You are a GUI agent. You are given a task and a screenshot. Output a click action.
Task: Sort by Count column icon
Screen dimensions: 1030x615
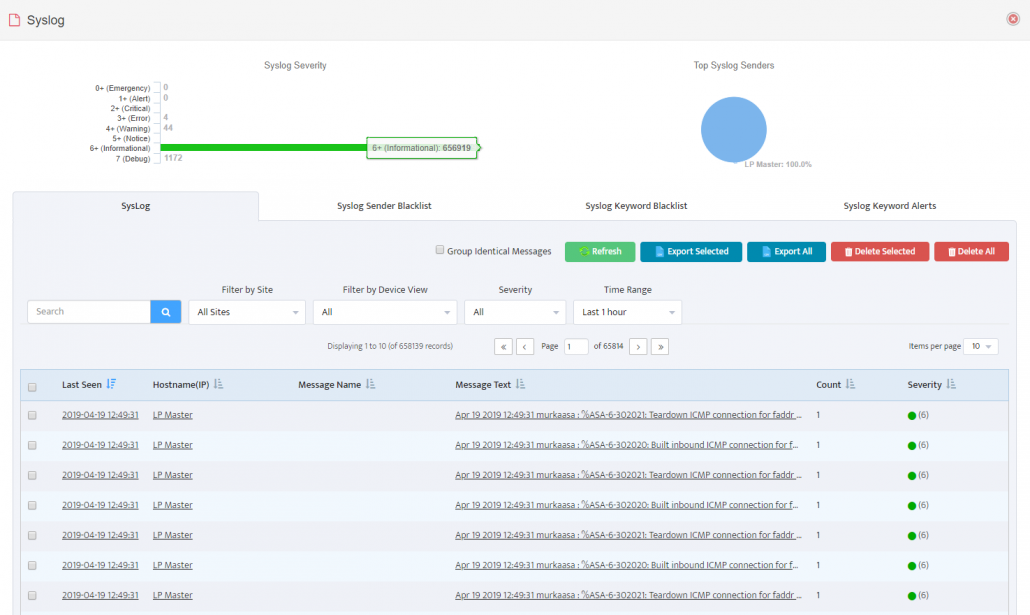851,384
